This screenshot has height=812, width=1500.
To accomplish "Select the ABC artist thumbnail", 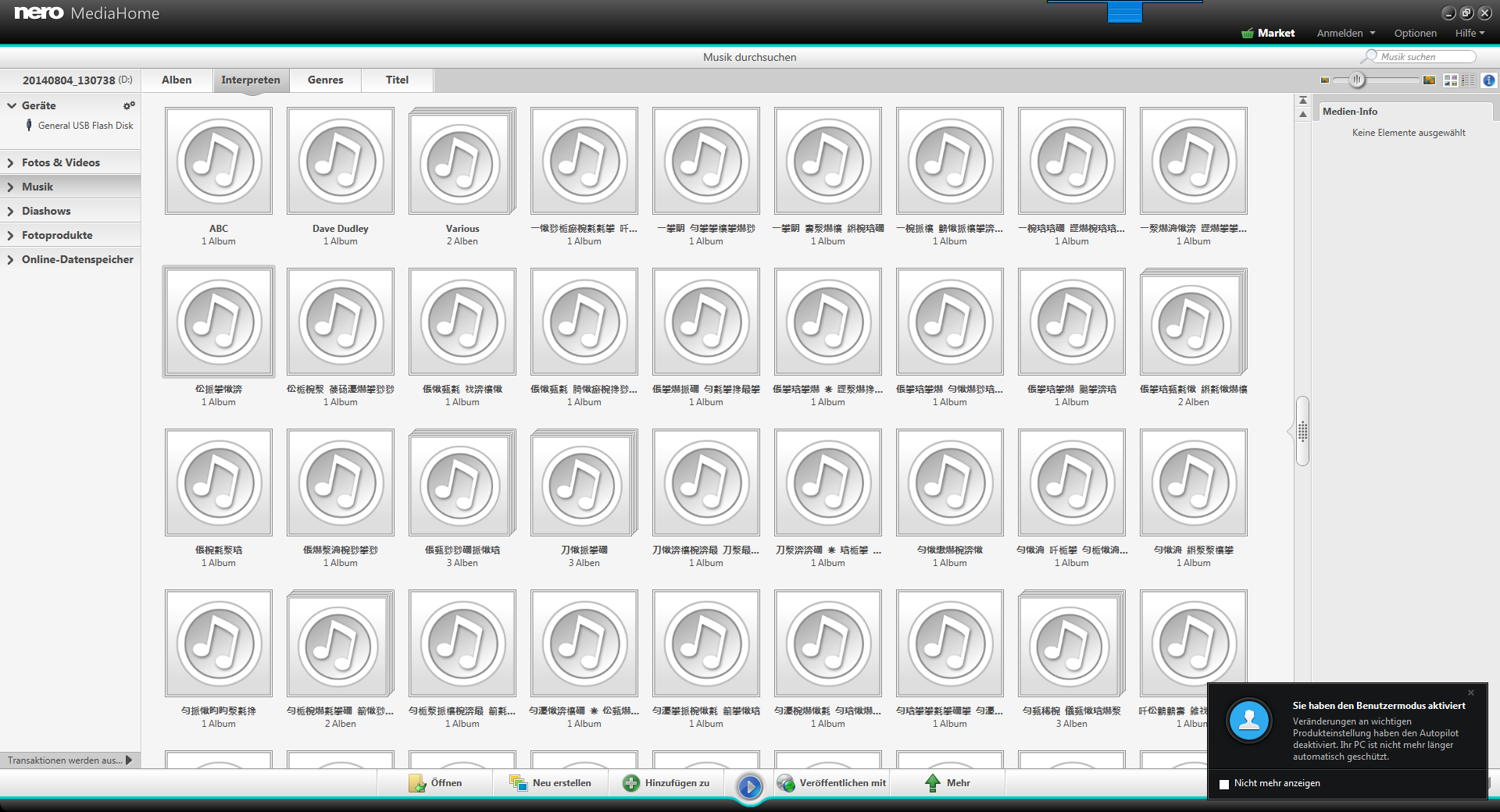I will [x=219, y=161].
